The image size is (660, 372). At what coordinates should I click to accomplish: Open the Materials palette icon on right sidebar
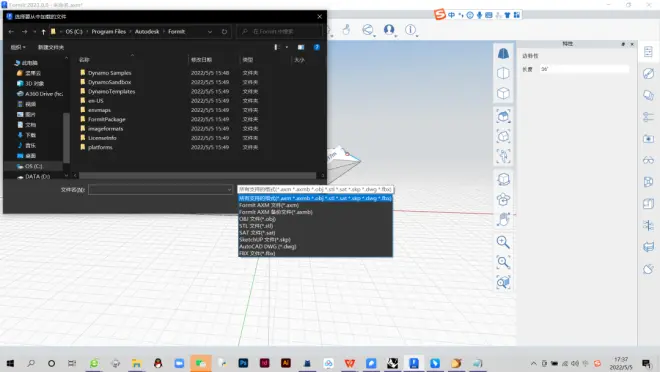pyautogui.click(x=648, y=74)
